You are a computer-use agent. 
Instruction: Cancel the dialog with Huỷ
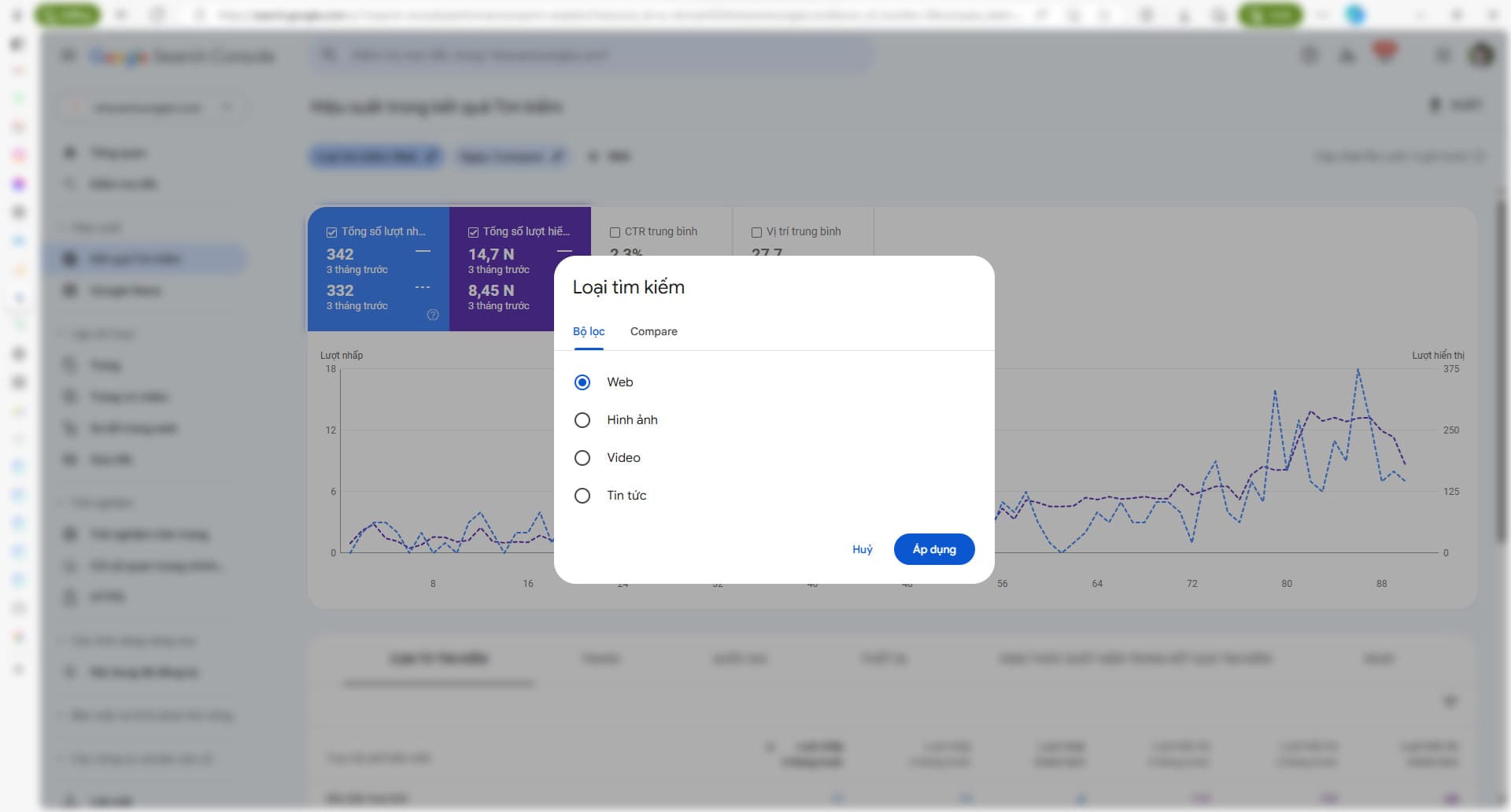pyautogui.click(x=863, y=549)
